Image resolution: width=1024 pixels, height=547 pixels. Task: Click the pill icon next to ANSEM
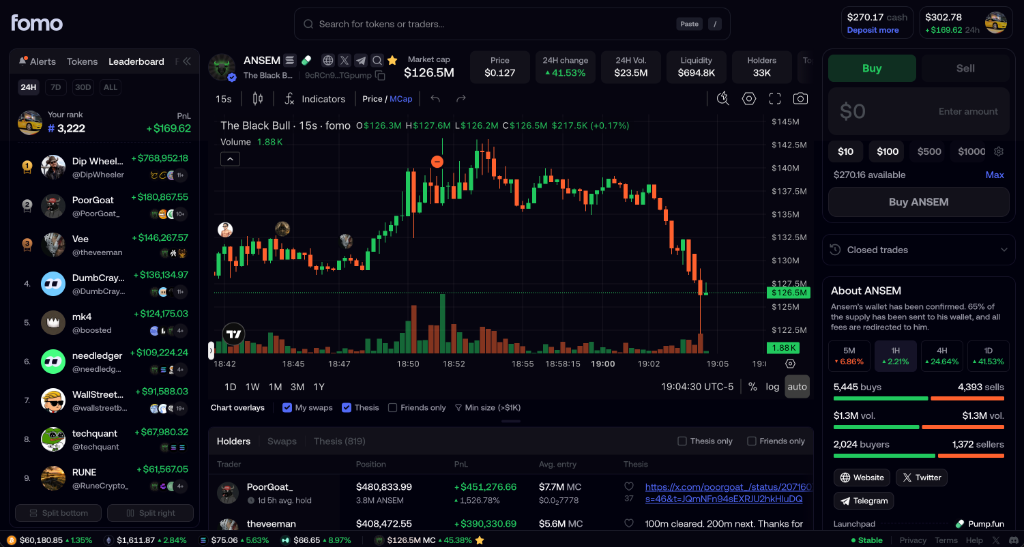(306, 60)
